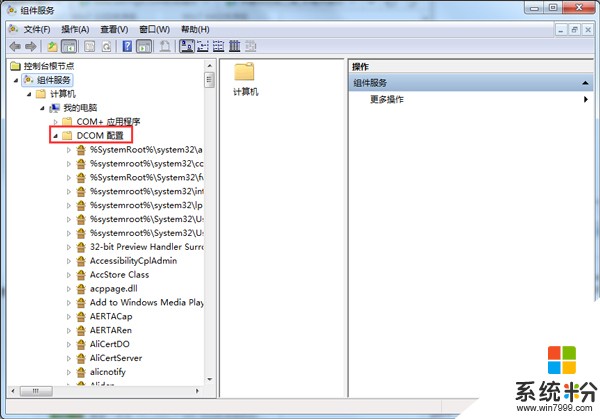Click the Refresh toolbar icon
600x419 pixels.
[106, 47]
